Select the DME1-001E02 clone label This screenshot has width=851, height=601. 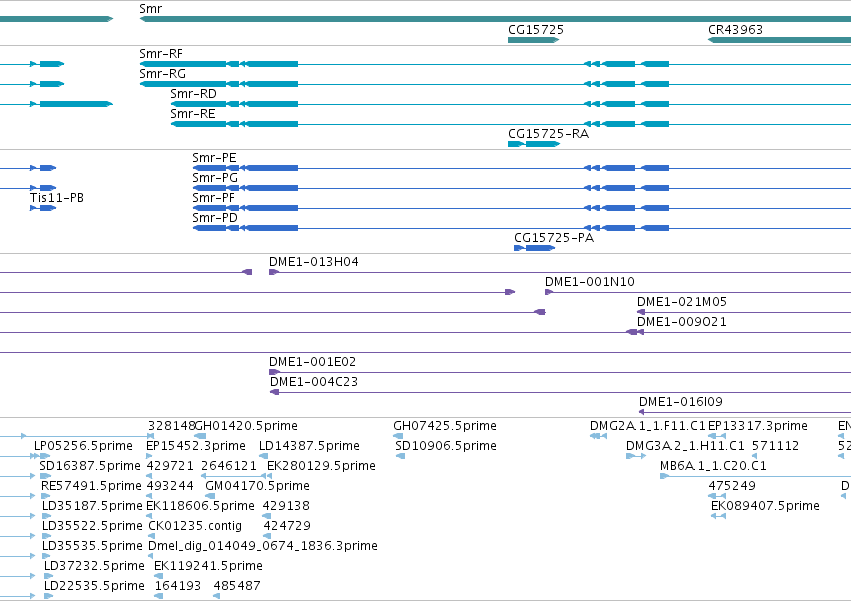[x=313, y=362]
